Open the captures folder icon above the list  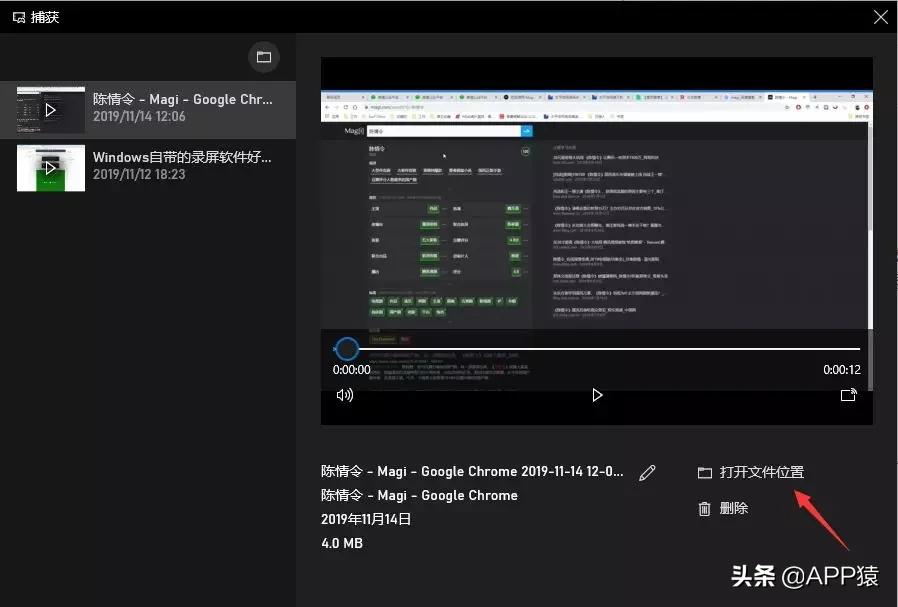264,57
